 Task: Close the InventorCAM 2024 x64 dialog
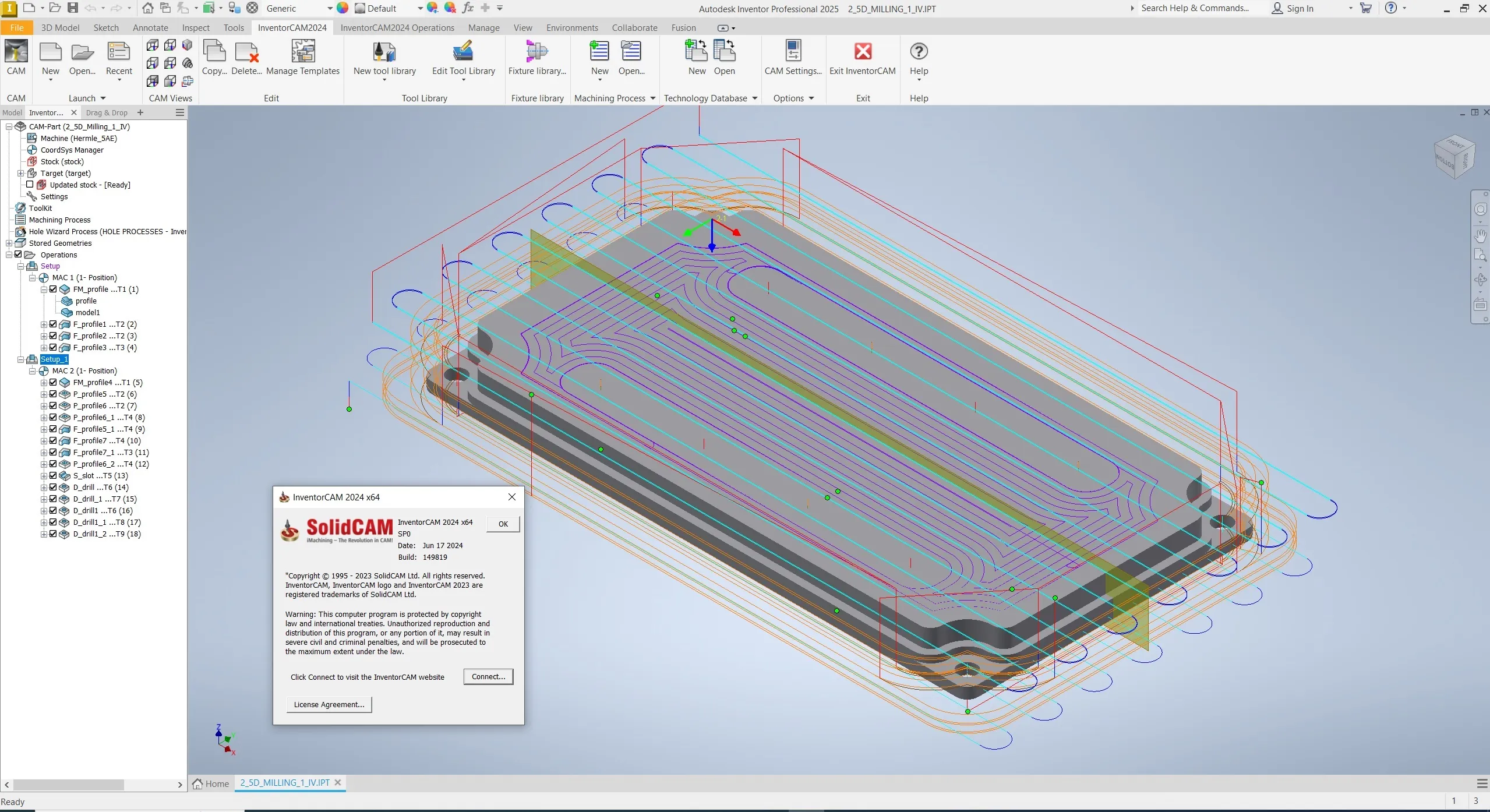(512, 497)
